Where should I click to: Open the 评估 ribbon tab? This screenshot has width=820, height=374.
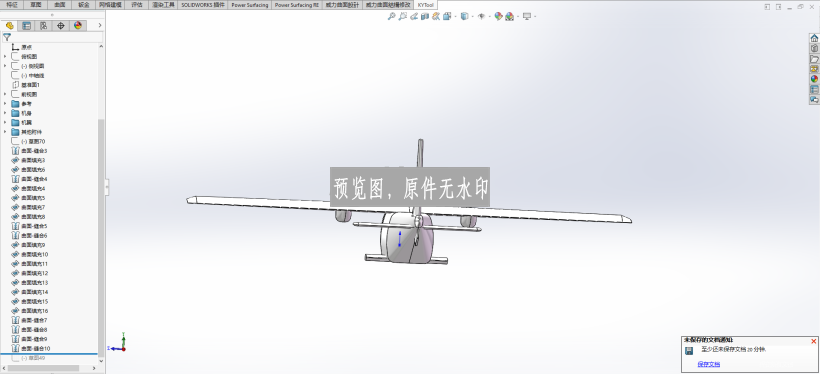136,5
